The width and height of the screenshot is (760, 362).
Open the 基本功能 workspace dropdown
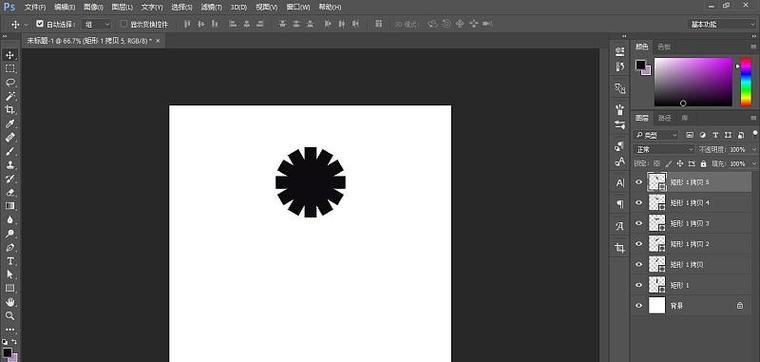coord(722,24)
